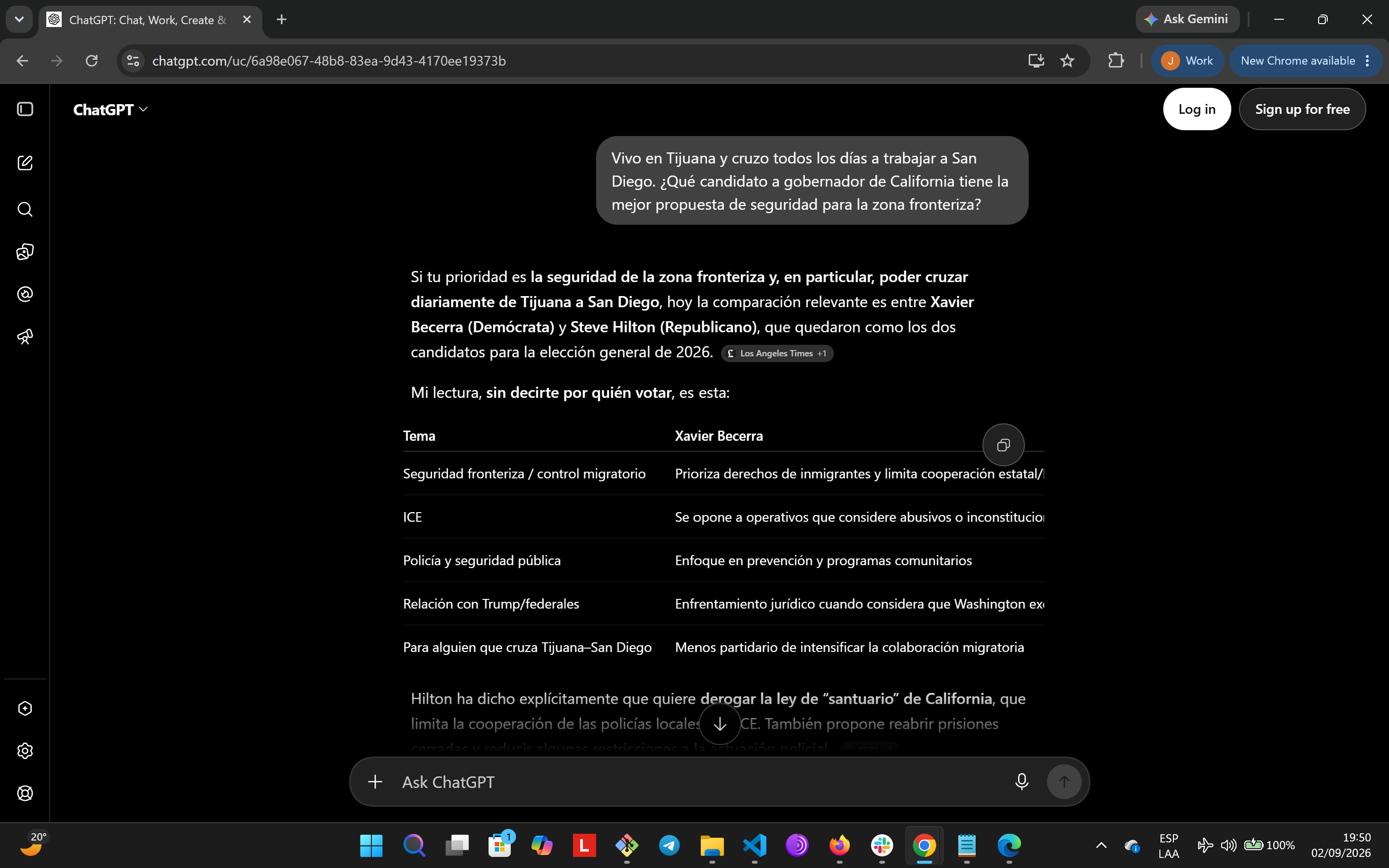Go forward with the browser forward arrow
The image size is (1389, 868).
click(57, 61)
